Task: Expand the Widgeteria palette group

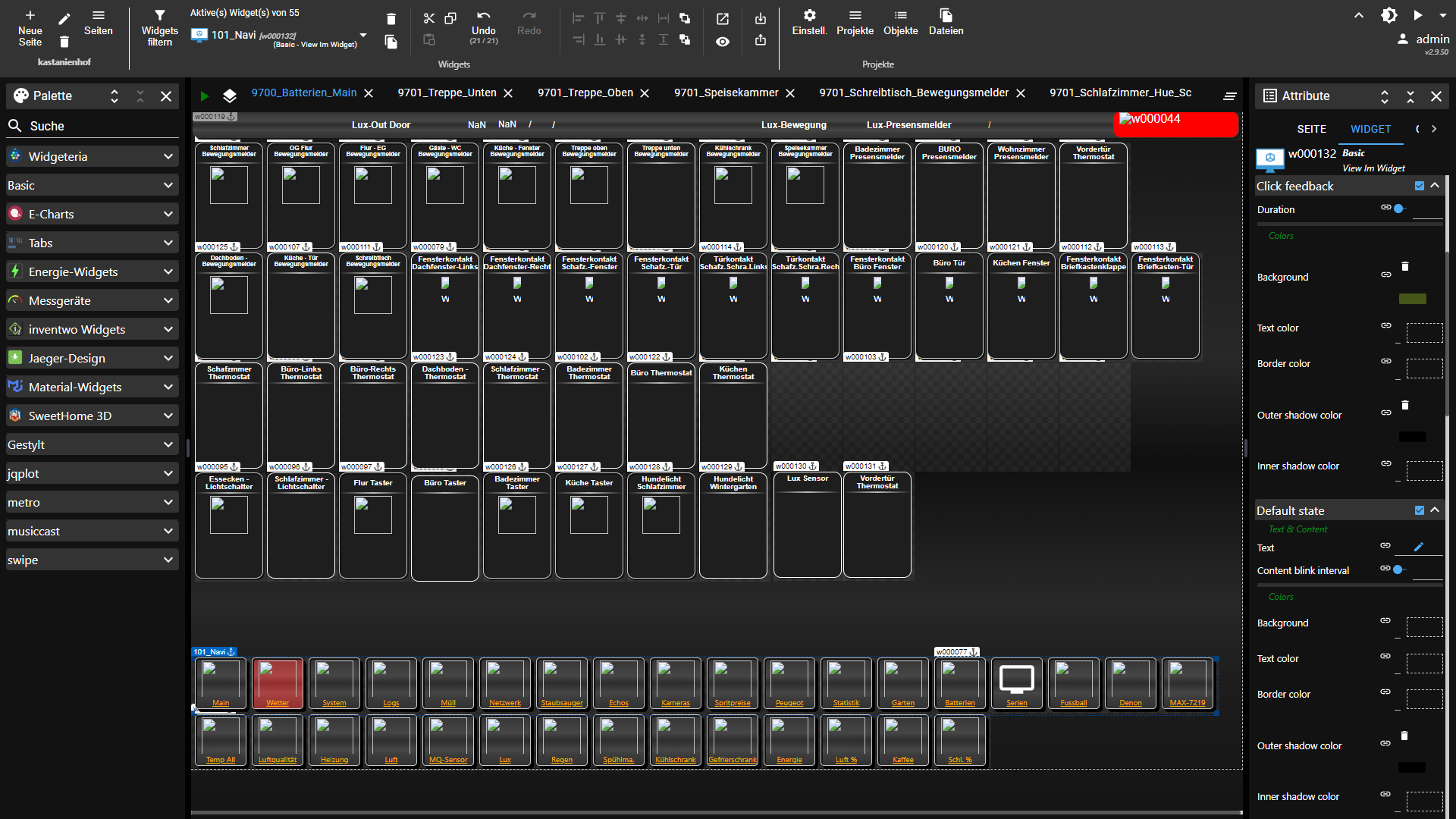Action: point(93,156)
